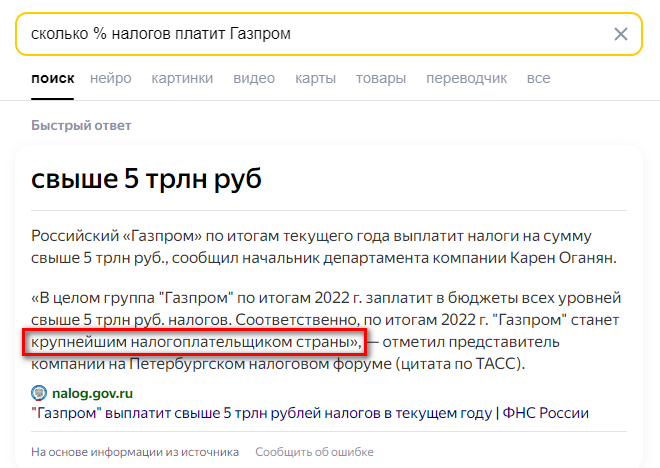Screen dimensions: 660x468
Task: Select the поиск tab
Action: 53,78
